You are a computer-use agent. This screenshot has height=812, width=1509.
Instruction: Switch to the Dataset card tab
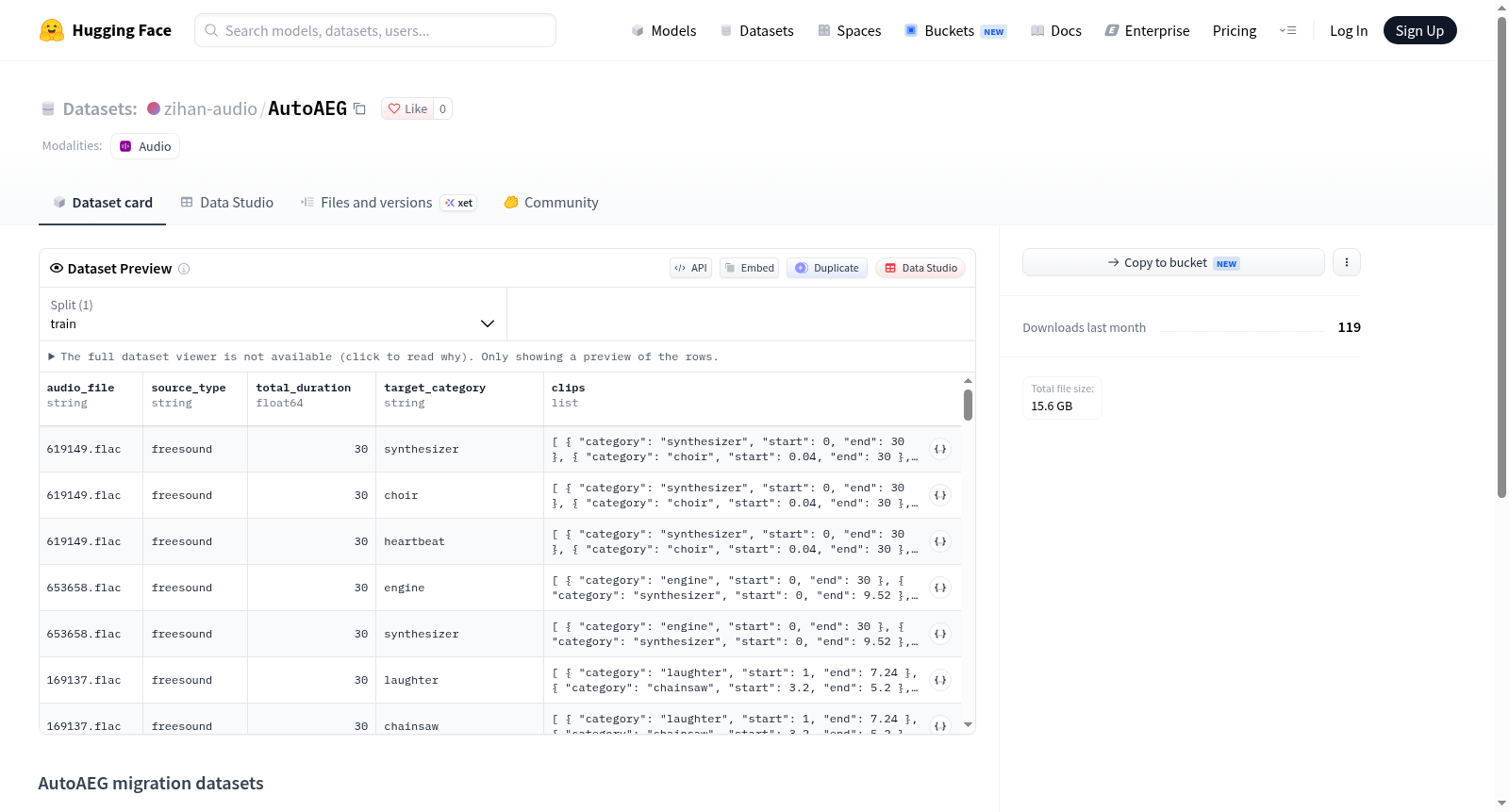(102, 202)
